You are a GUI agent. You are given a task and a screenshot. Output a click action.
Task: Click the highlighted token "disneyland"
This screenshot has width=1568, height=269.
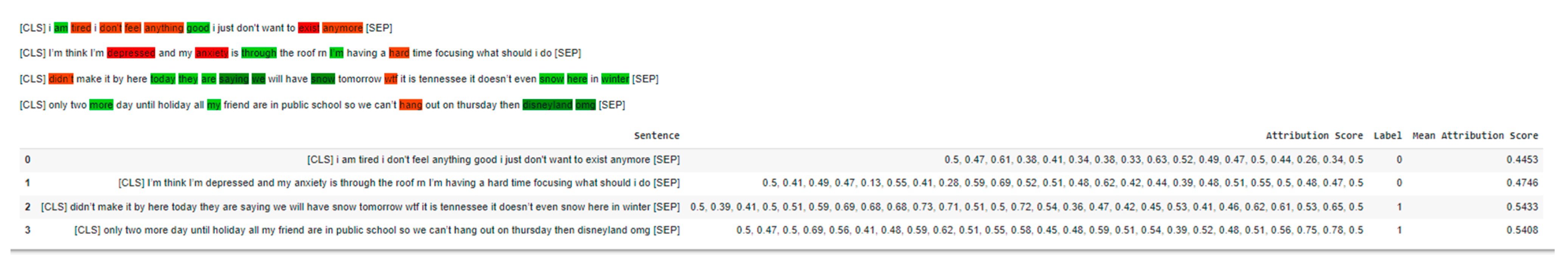[x=547, y=105]
